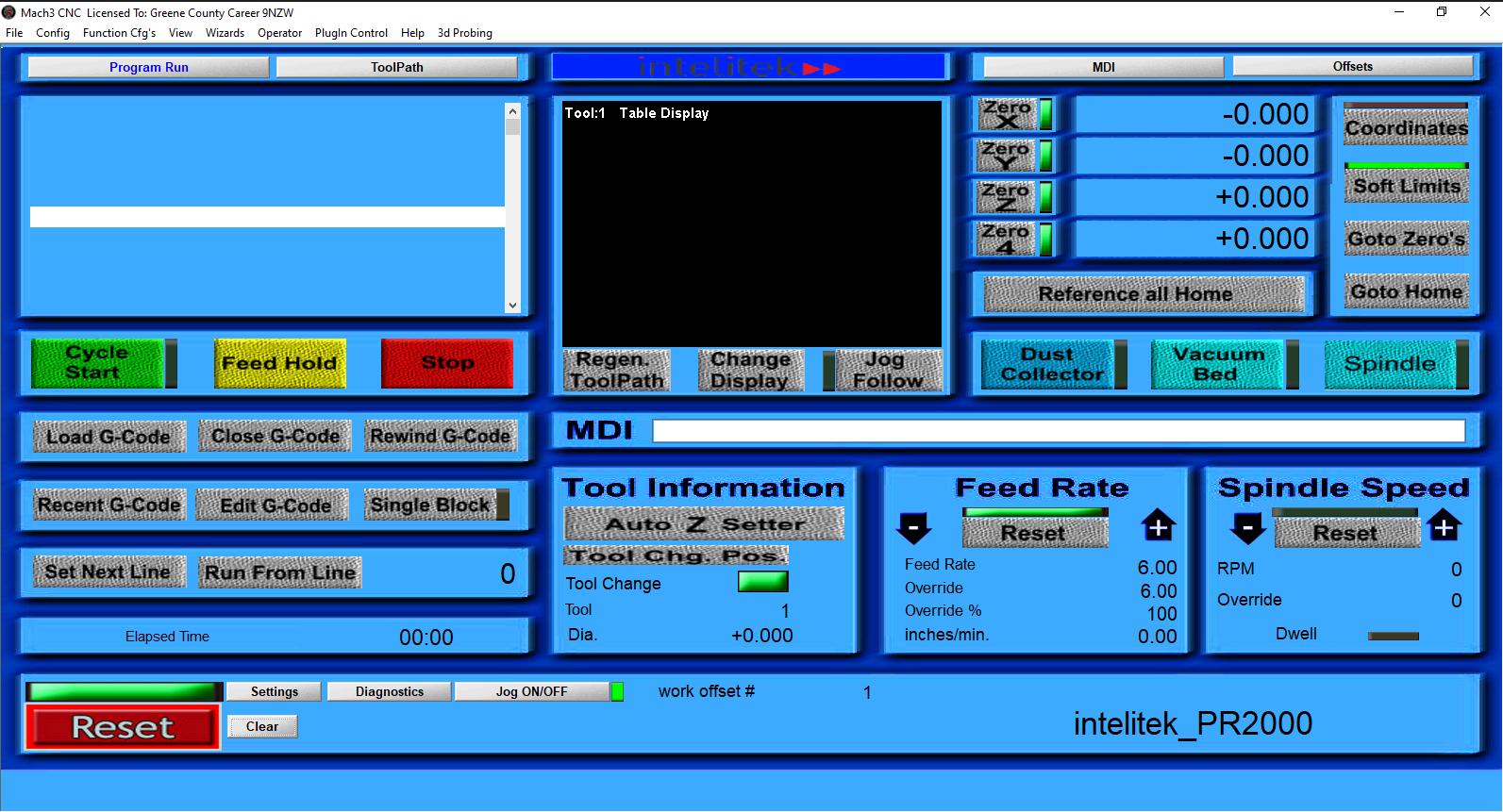Click the X axis coordinate readout
Viewport: 1503px width, 812px height.
coord(1195,114)
